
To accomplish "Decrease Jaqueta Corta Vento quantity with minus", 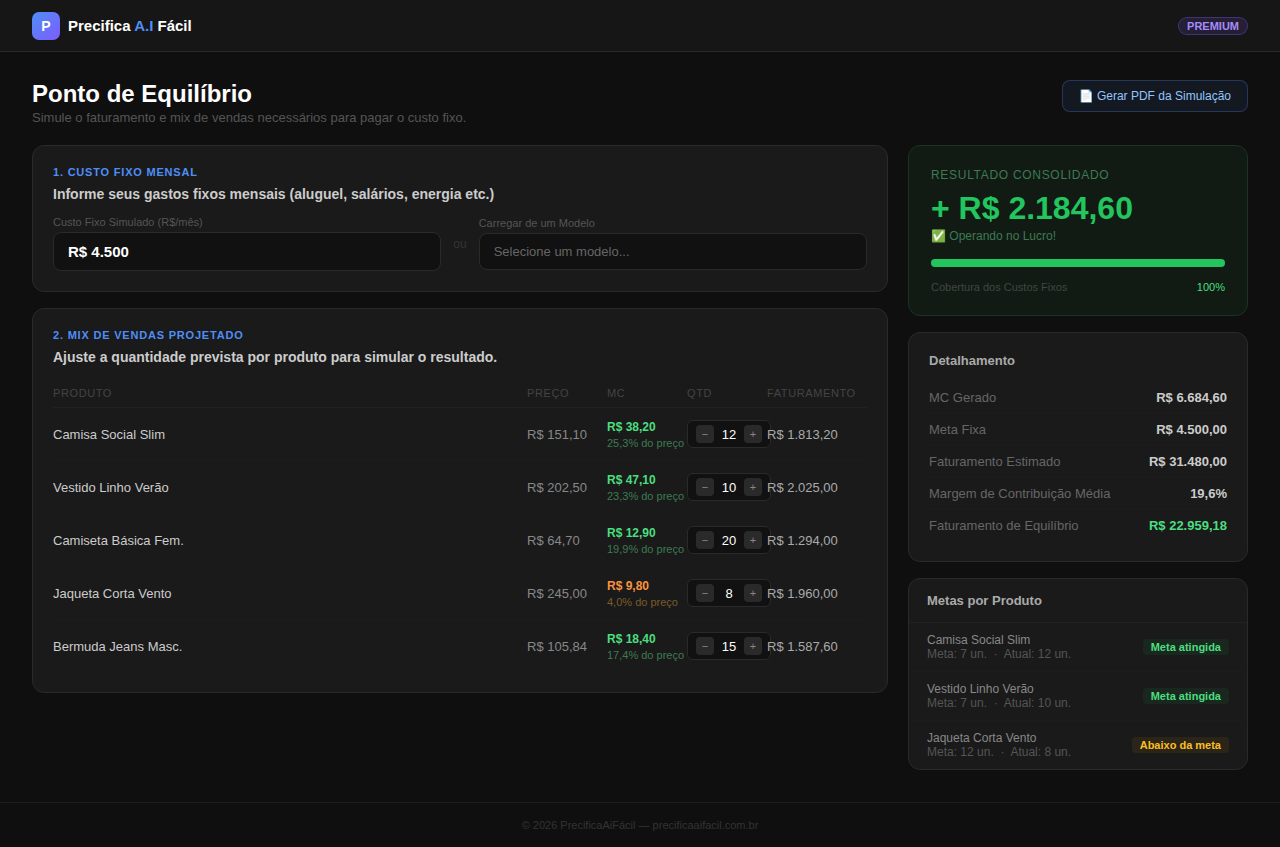I will tap(705, 593).
